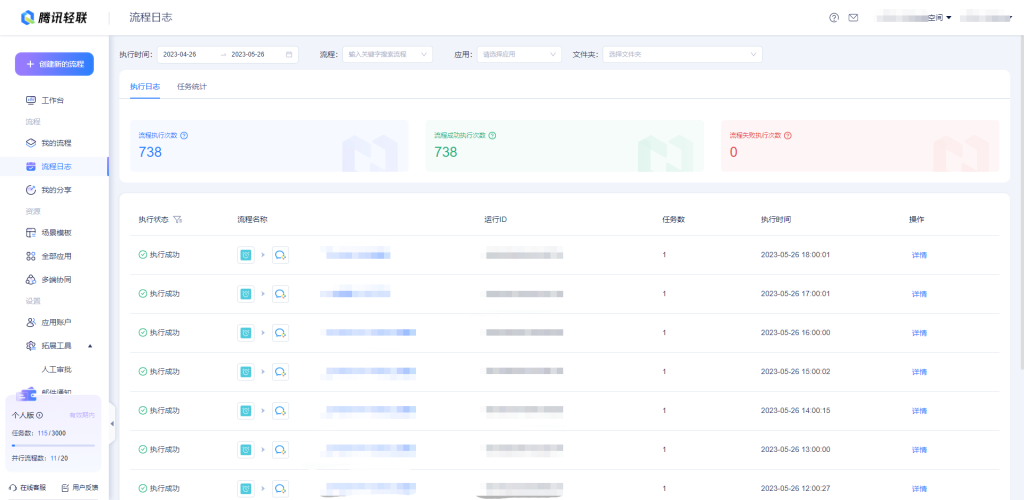Click the info icon next to 个人版

pos(40,414)
